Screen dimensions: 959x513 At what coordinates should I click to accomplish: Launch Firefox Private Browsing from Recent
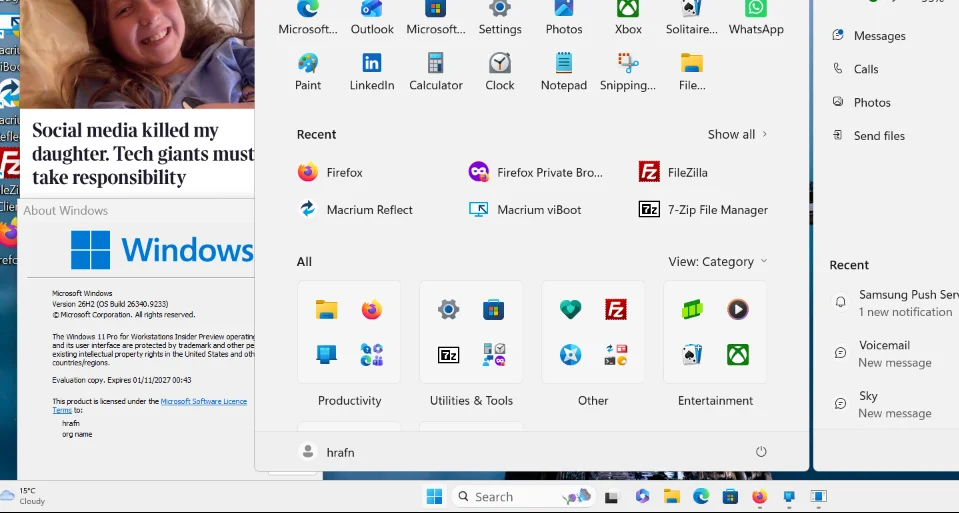(x=535, y=172)
